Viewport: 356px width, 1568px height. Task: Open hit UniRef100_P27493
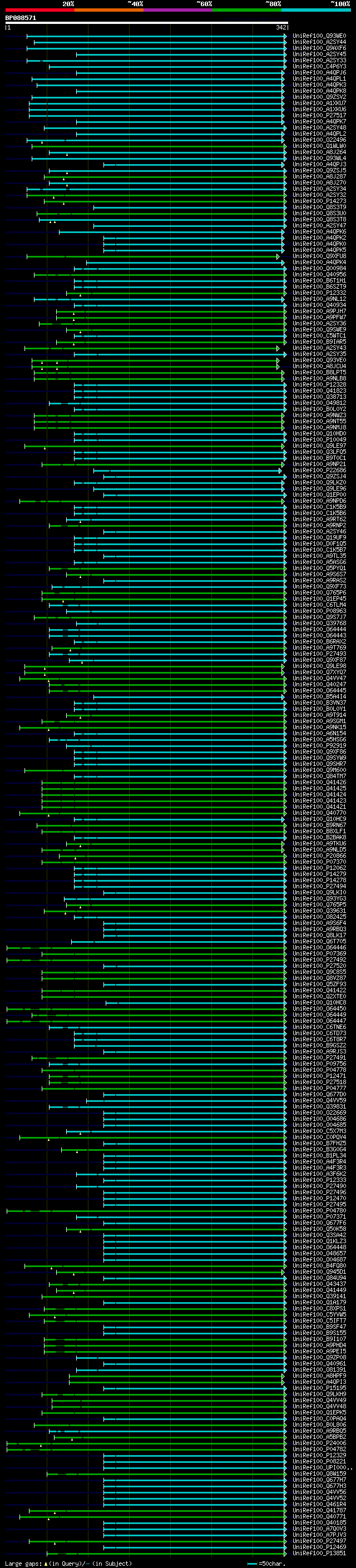[319, 654]
